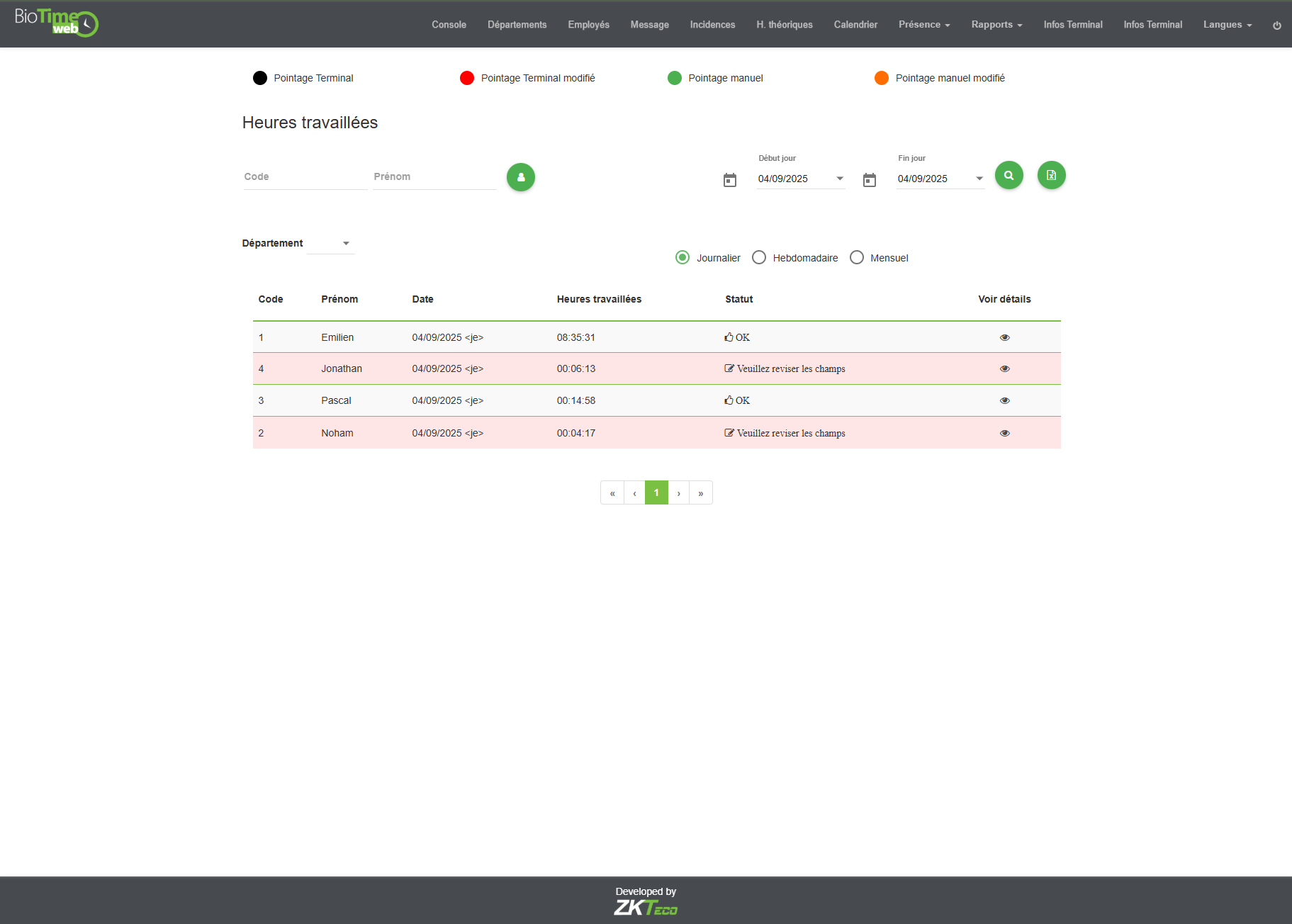The width and height of the screenshot is (1292, 924).
Task: Launch a search using the magnifier button
Action: tap(1009, 175)
